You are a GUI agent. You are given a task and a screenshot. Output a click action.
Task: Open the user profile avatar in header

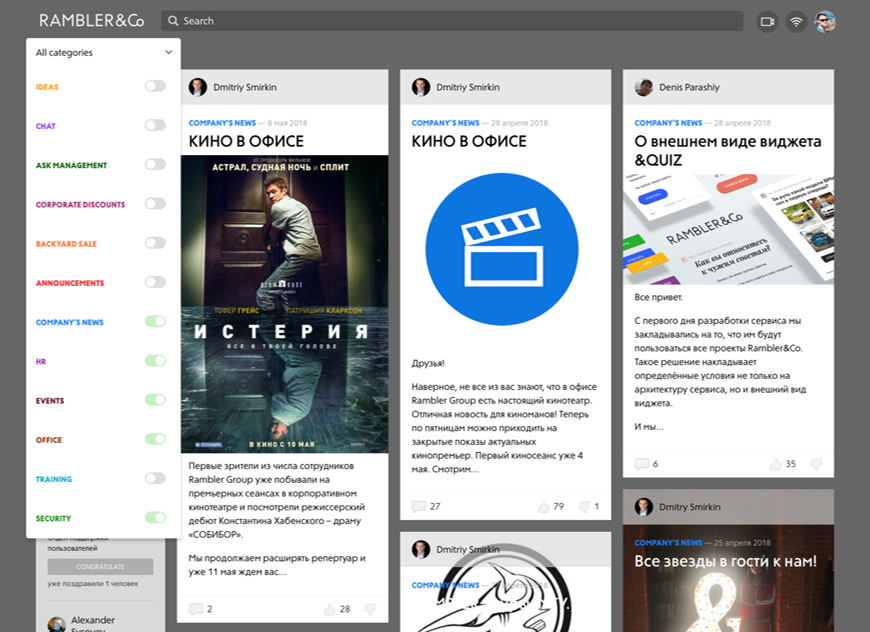pyautogui.click(x=825, y=22)
